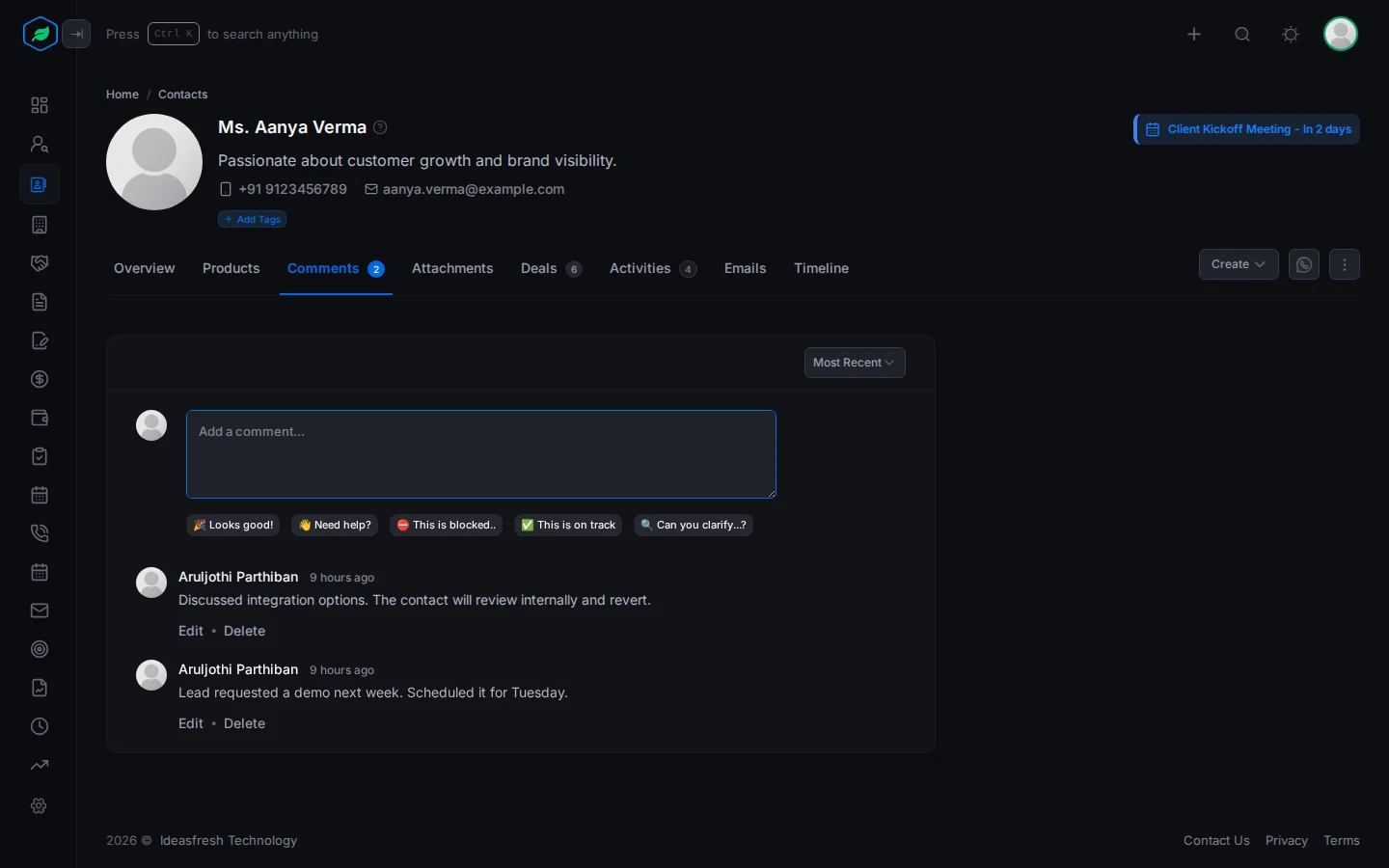
Task: Click the search magnifier icon in header
Action: [1242, 34]
